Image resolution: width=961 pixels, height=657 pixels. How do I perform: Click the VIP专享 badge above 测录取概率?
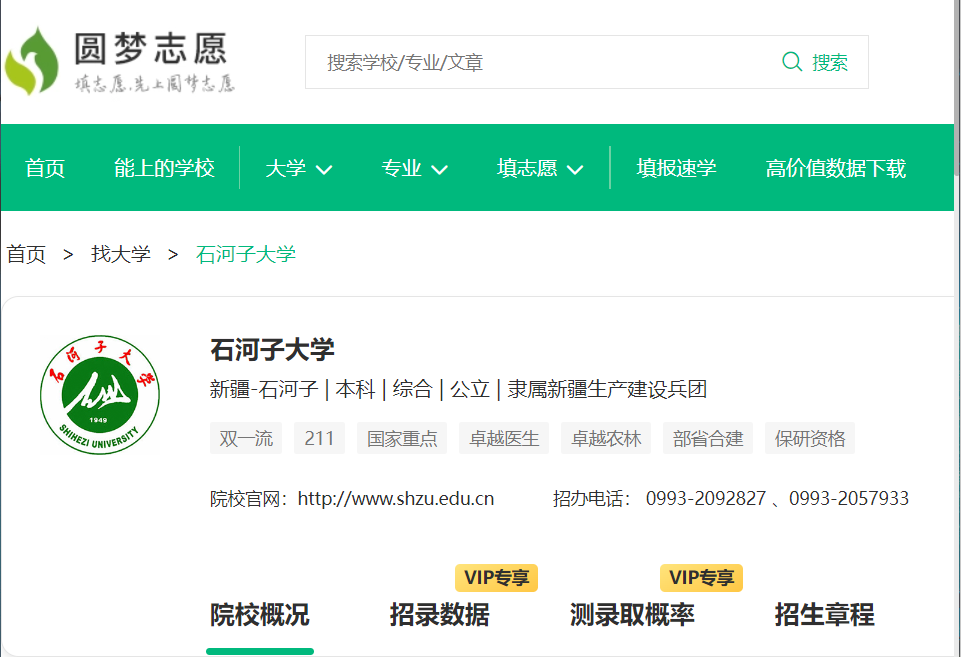[x=701, y=578]
